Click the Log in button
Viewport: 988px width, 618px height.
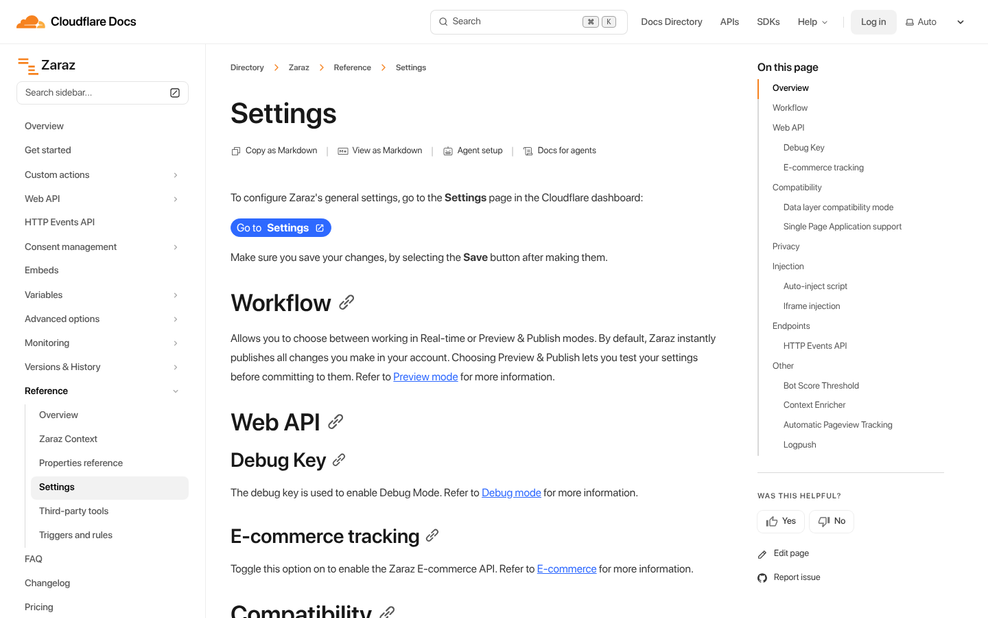pyautogui.click(x=873, y=22)
